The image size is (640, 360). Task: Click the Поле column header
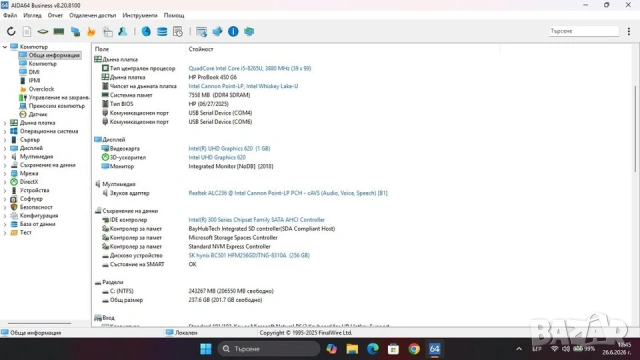102,49
